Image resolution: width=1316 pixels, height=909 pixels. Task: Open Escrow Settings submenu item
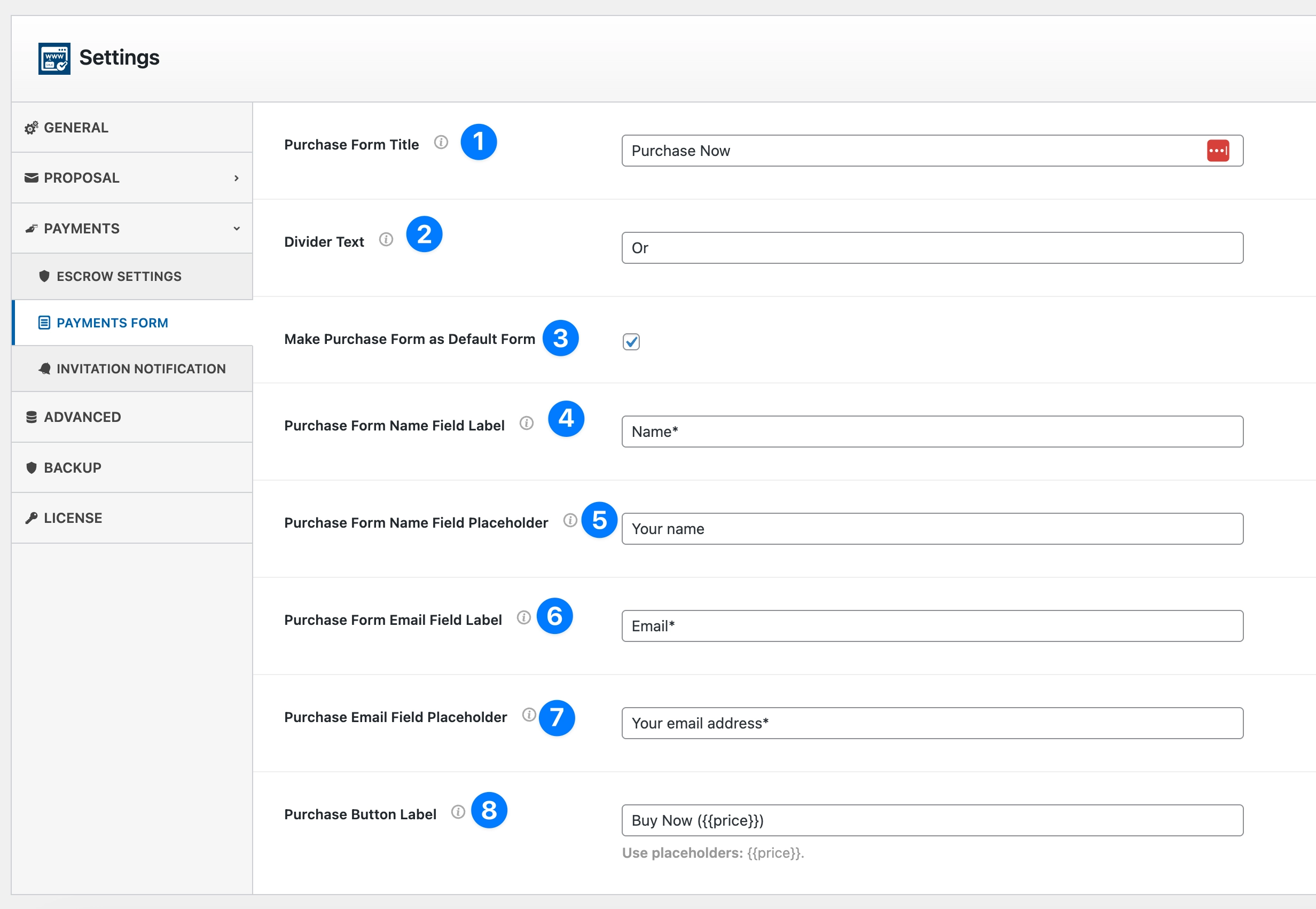click(x=119, y=276)
